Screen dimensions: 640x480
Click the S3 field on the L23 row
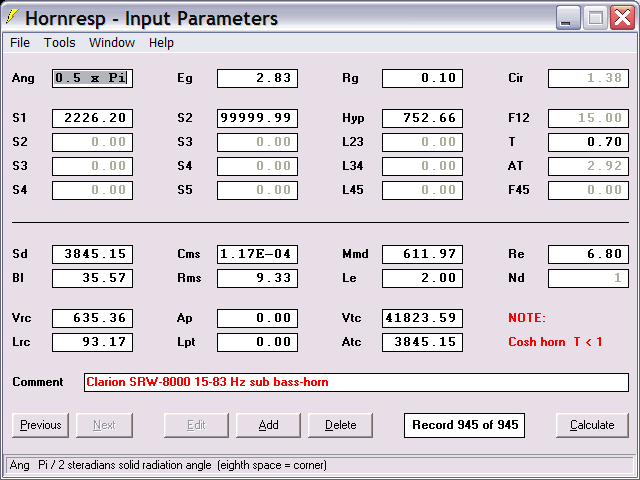pyautogui.click(x=258, y=142)
